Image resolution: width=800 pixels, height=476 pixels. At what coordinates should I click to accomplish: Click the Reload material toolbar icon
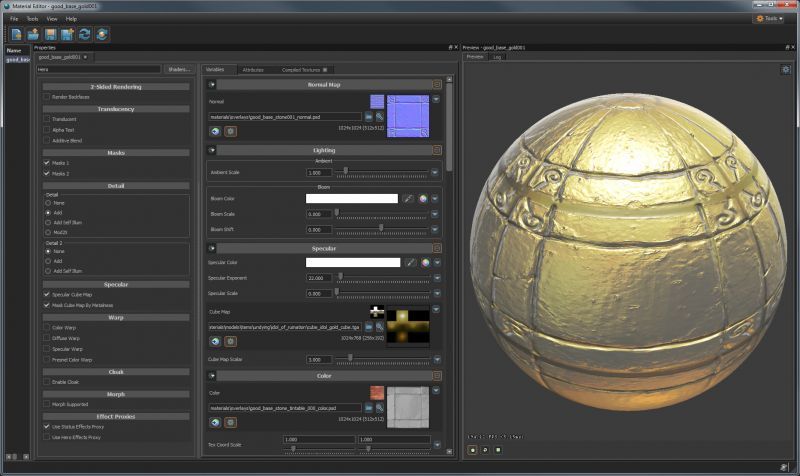pyautogui.click(x=85, y=34)
